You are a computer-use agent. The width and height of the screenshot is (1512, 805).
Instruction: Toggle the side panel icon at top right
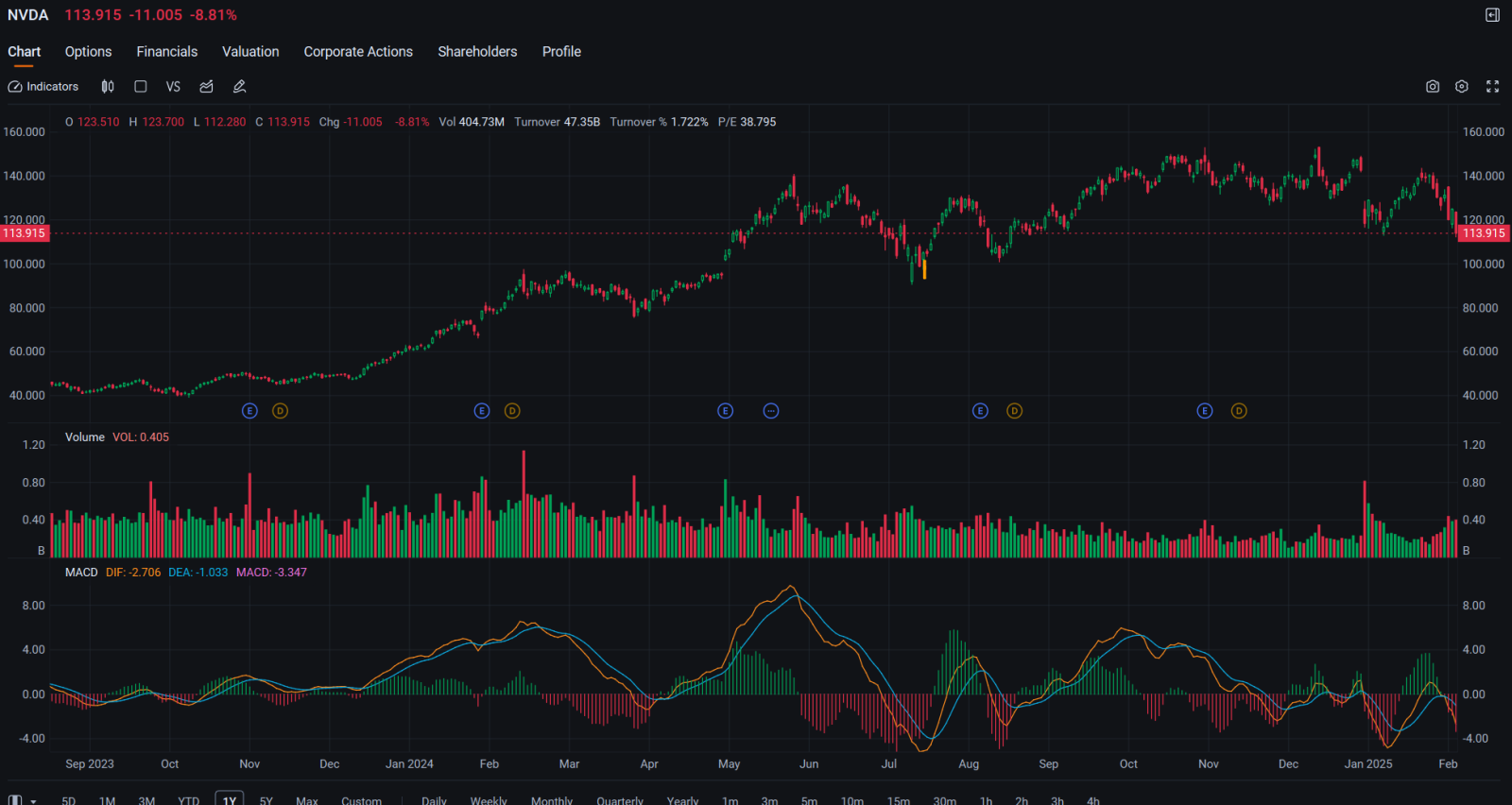coord(1492,15)
